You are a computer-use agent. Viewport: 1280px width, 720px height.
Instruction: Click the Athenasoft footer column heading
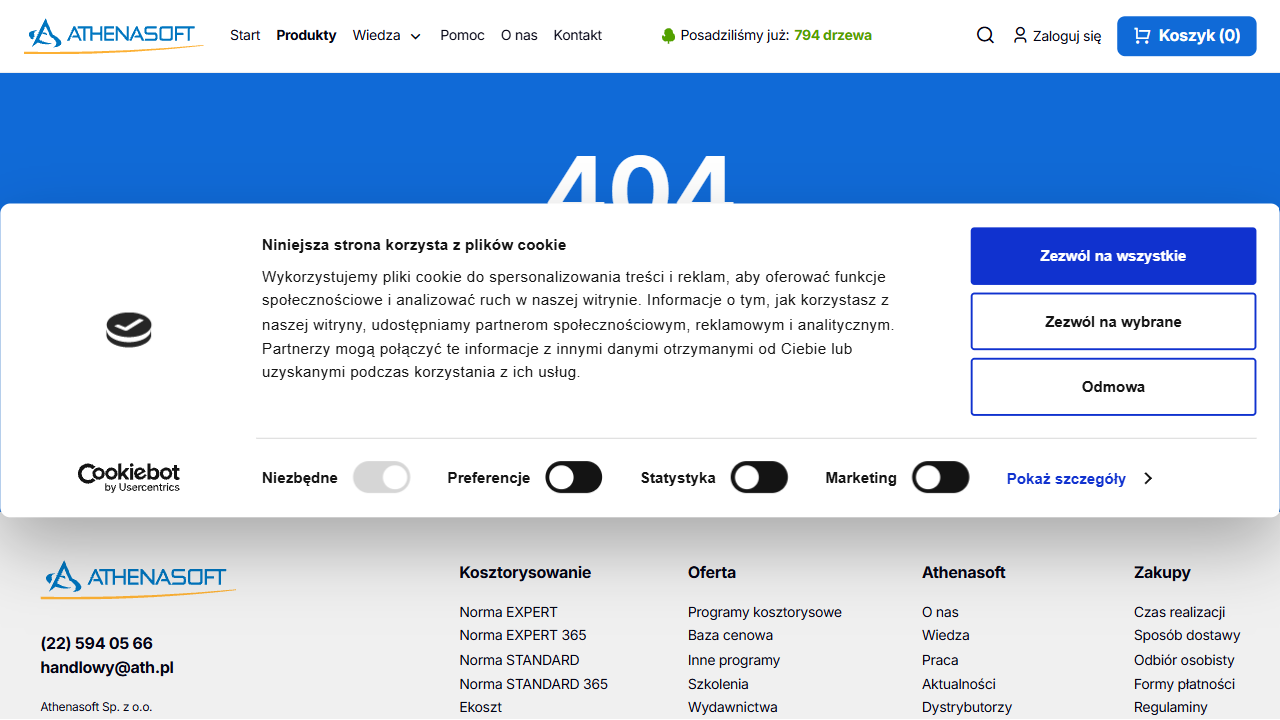(964, 573)
